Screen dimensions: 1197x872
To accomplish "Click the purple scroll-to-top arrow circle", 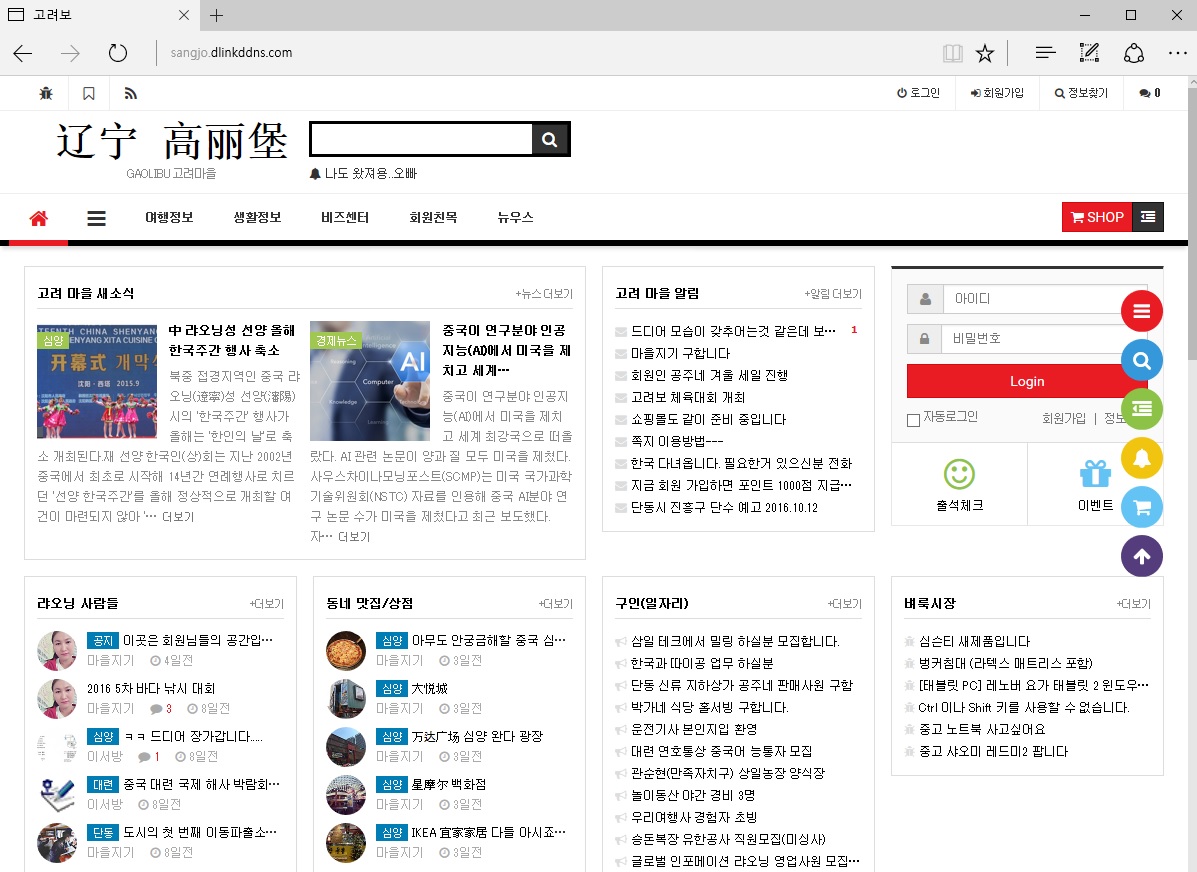I will [x=1141, y=556].
